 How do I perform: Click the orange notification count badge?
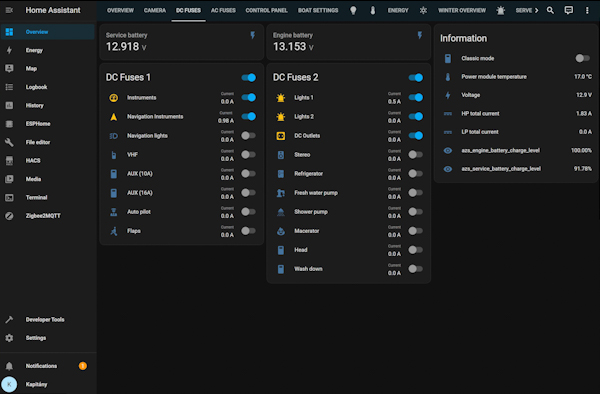83,366
